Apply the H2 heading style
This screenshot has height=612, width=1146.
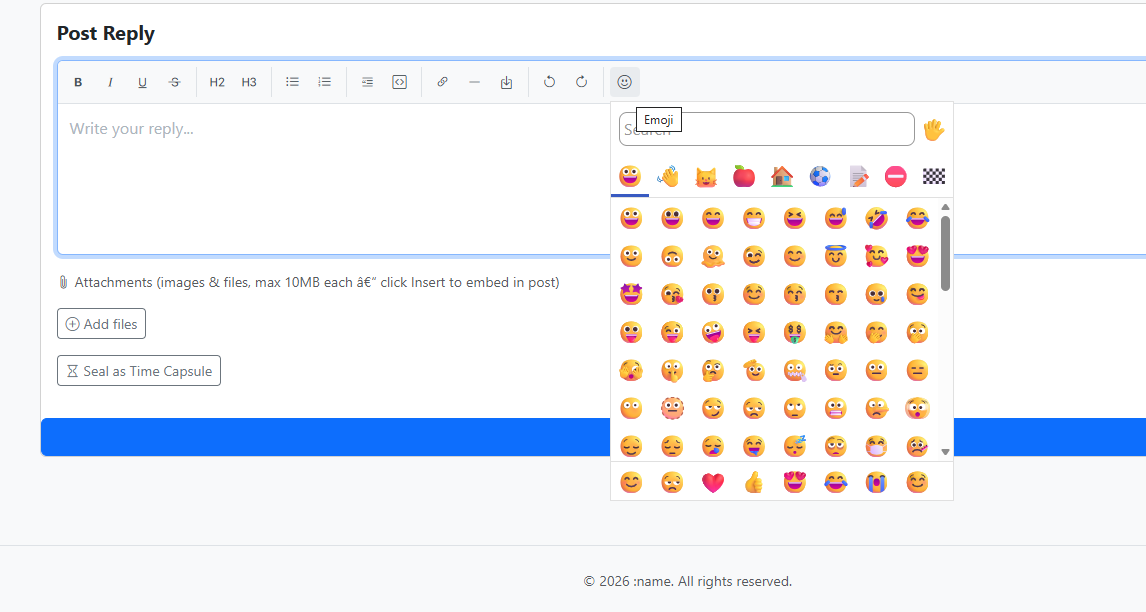tap(217, 82)
